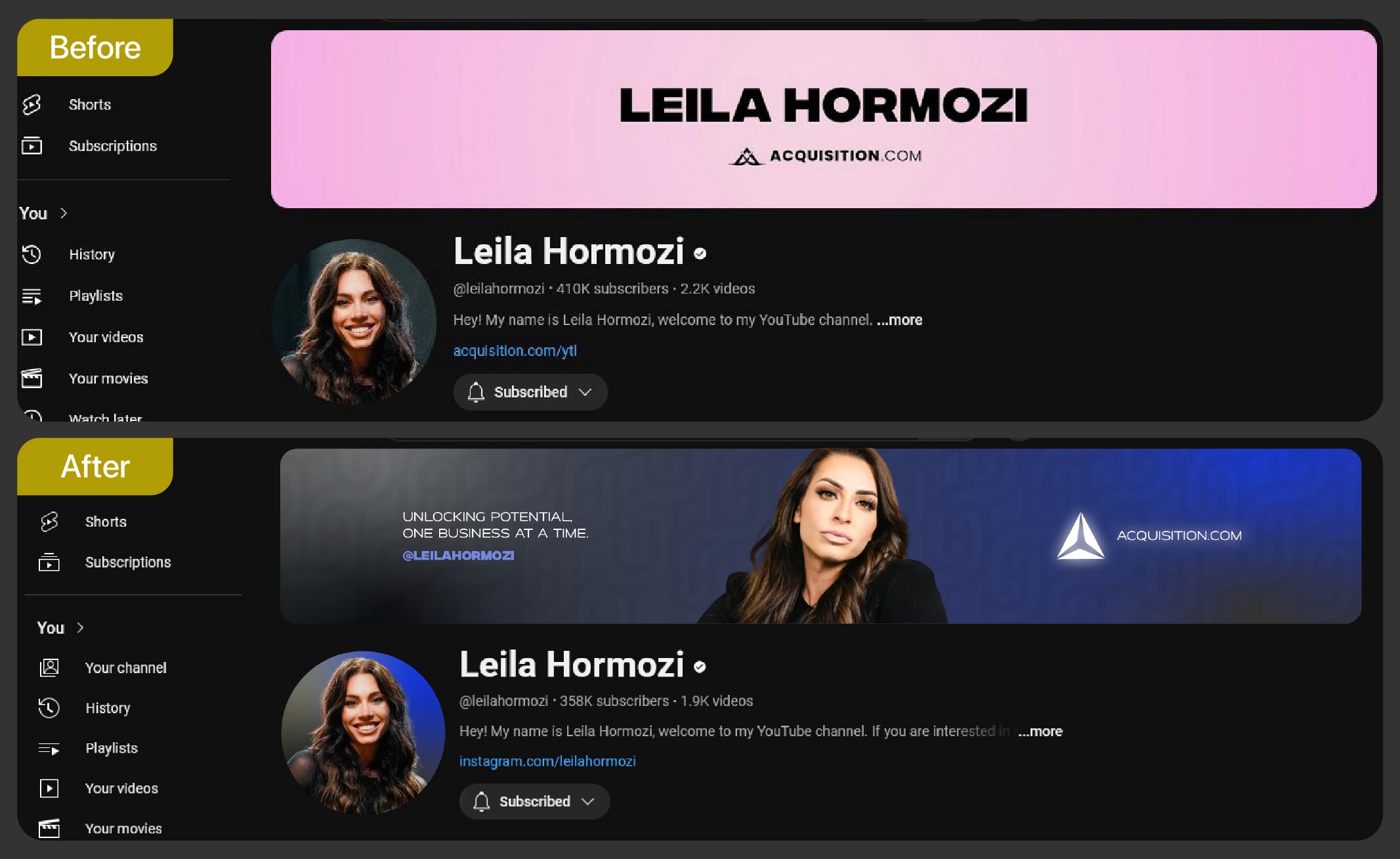Open the Subscribed dropdown chevron in Before panel
The image size is (1400, 859).
click(x=585, y=392)
